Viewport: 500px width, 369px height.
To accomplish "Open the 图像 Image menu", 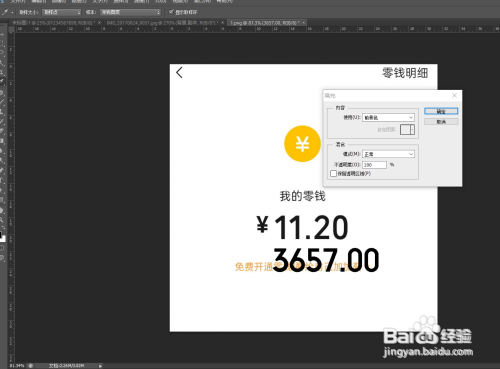I will pyautogui.click(x=59, y=1).
